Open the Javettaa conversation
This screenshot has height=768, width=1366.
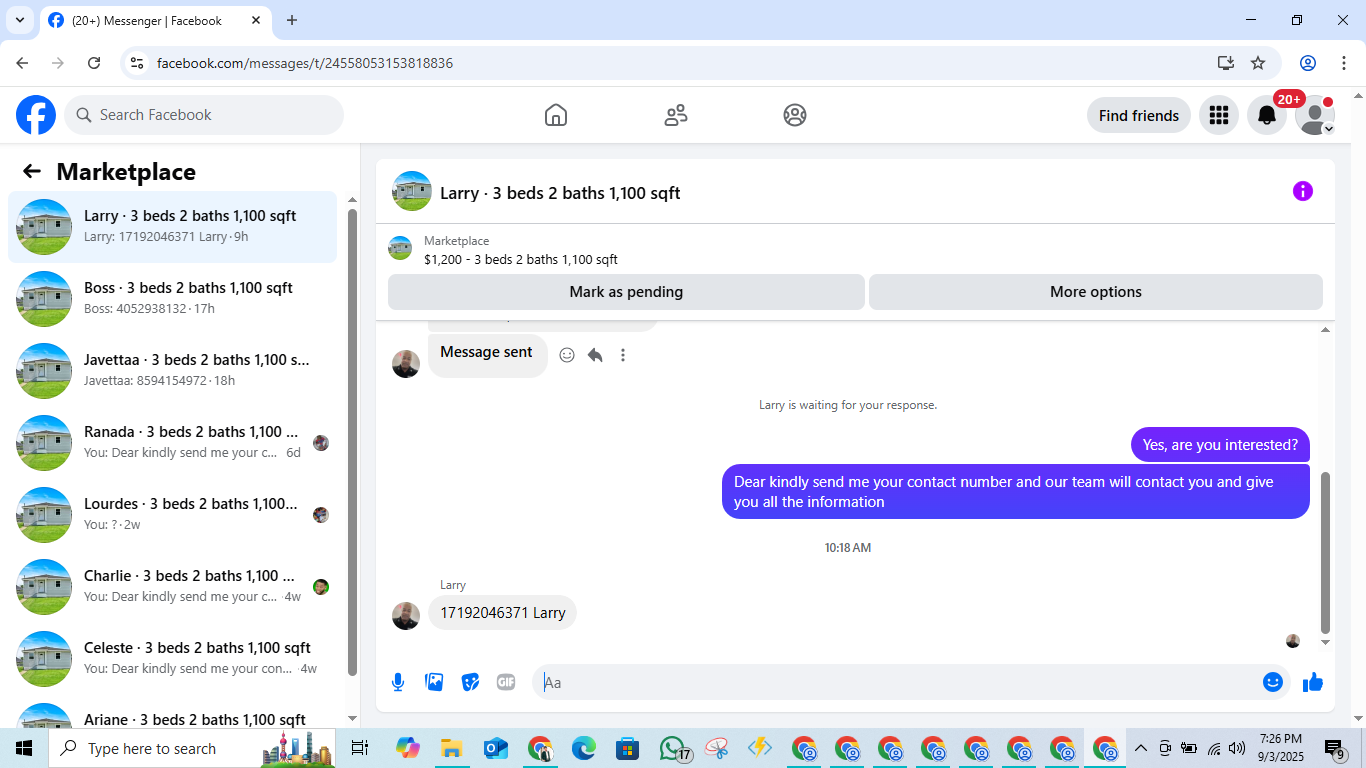pos(173,371)
